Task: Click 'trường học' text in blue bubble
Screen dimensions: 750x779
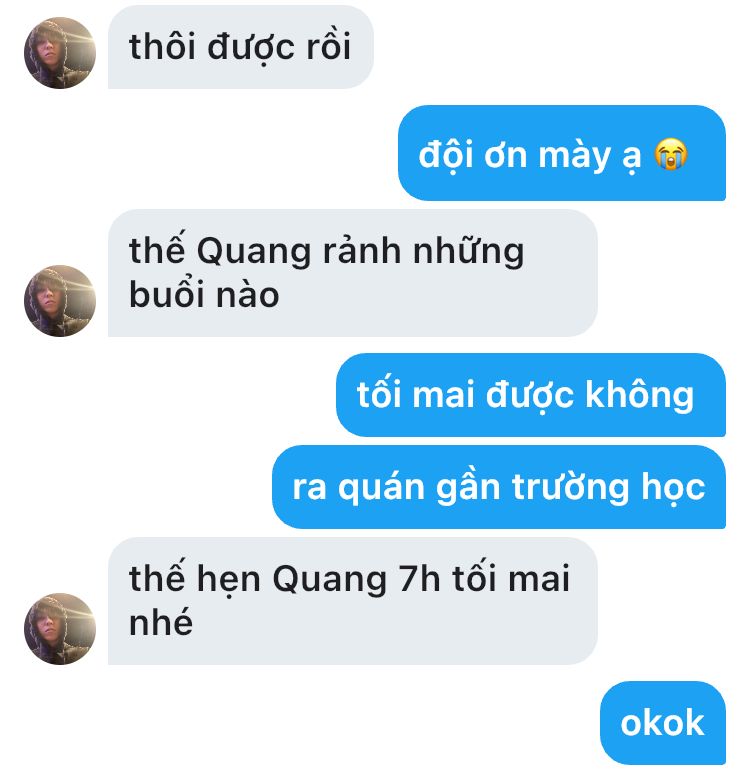Action: (608, 487)
